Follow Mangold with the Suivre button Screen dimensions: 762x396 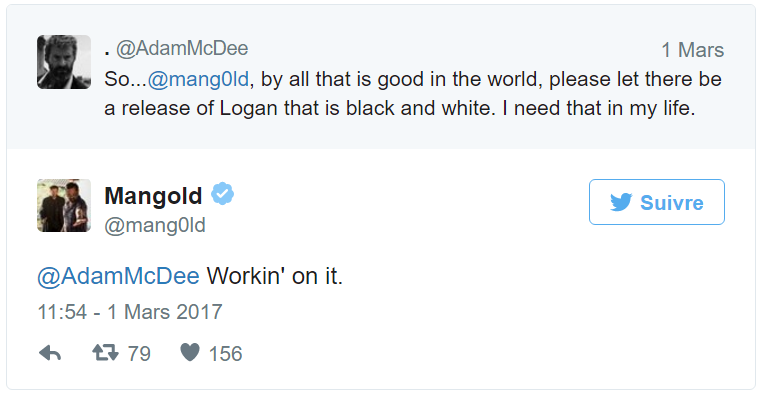(657, 202)
